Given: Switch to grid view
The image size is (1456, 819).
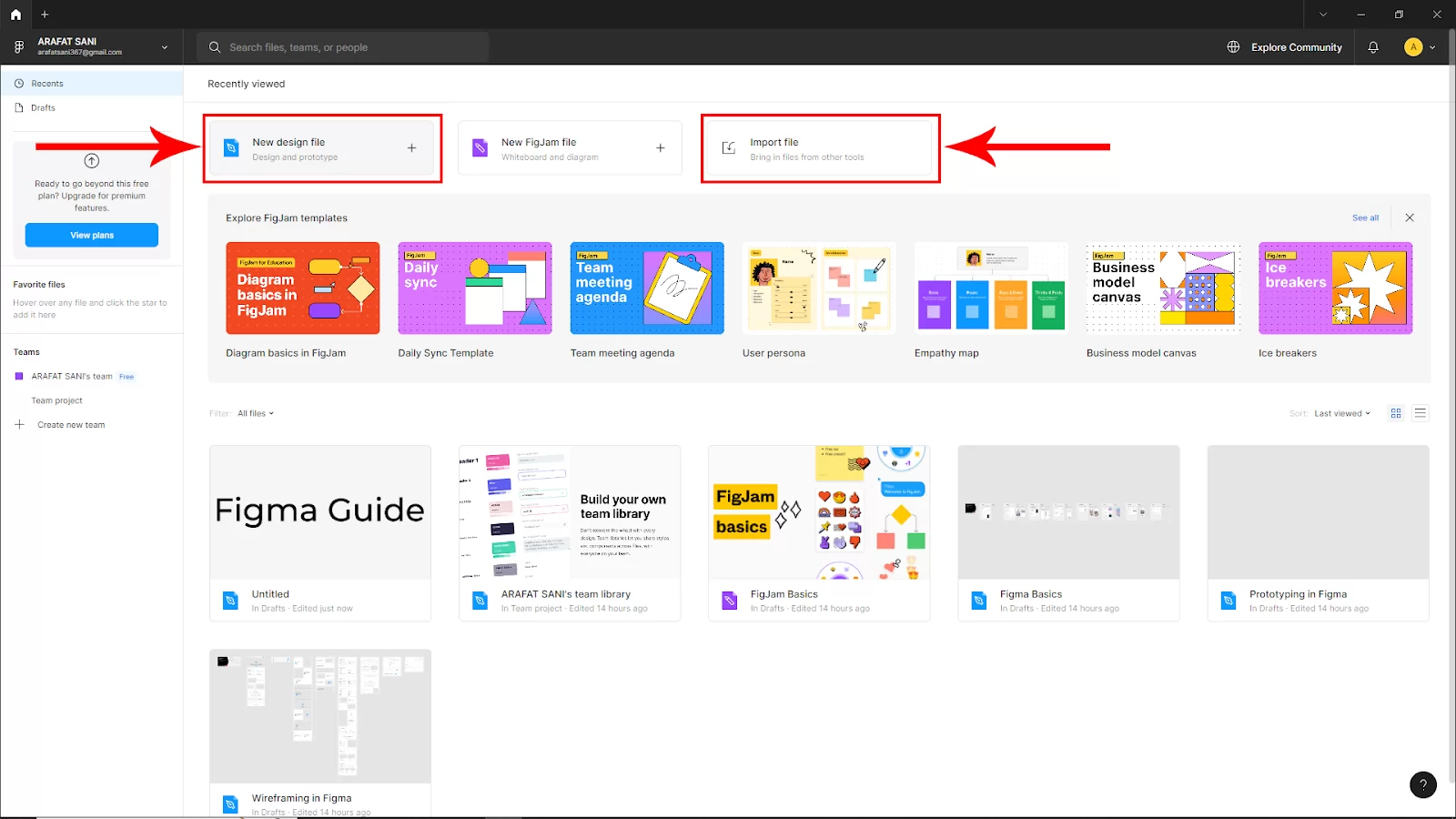Looking at the screenshot, I should click(x=1396, y=413).
